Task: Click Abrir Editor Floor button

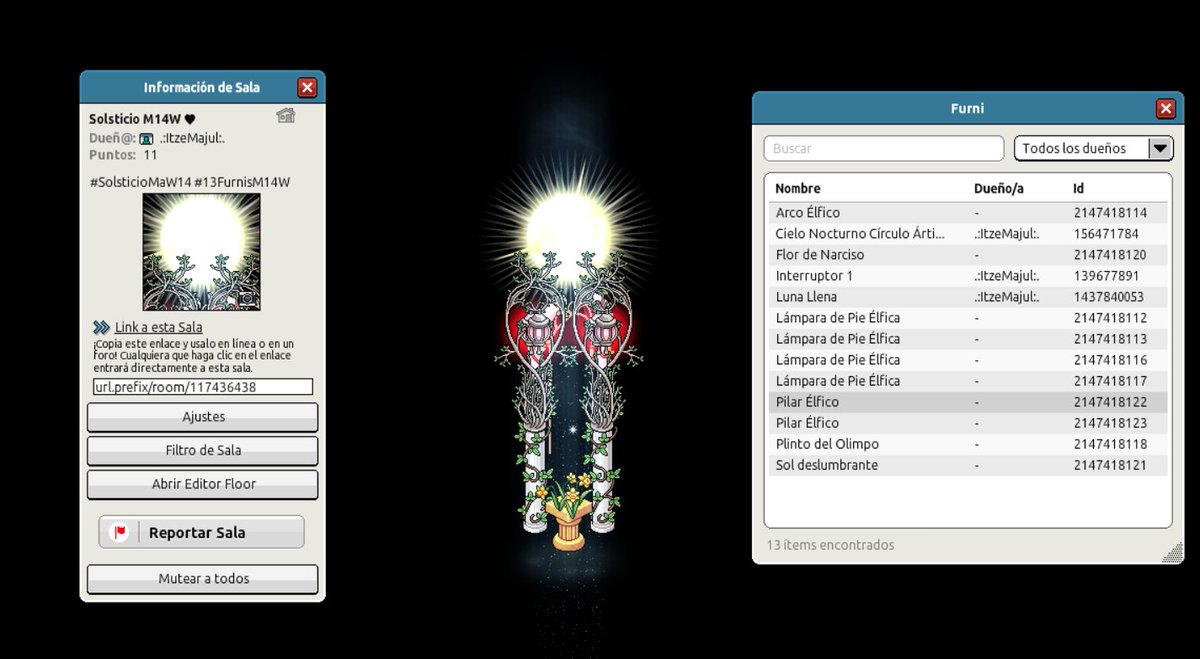Action: tap(203, 484)
